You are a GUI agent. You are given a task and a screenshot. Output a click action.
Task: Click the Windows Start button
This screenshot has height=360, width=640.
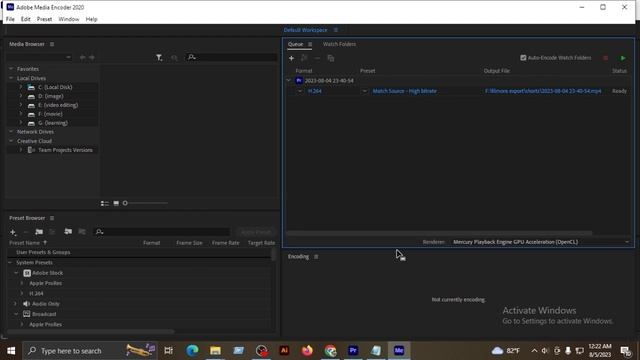tap(11, 351)
